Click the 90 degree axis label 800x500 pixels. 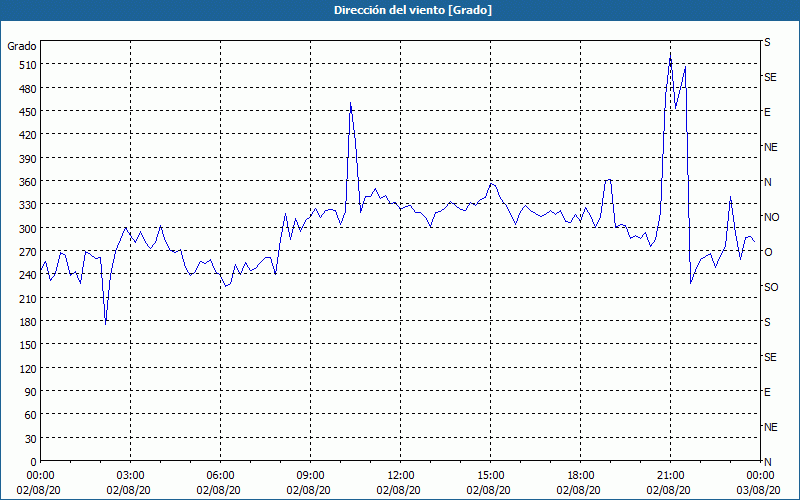(x=31, y=392)
